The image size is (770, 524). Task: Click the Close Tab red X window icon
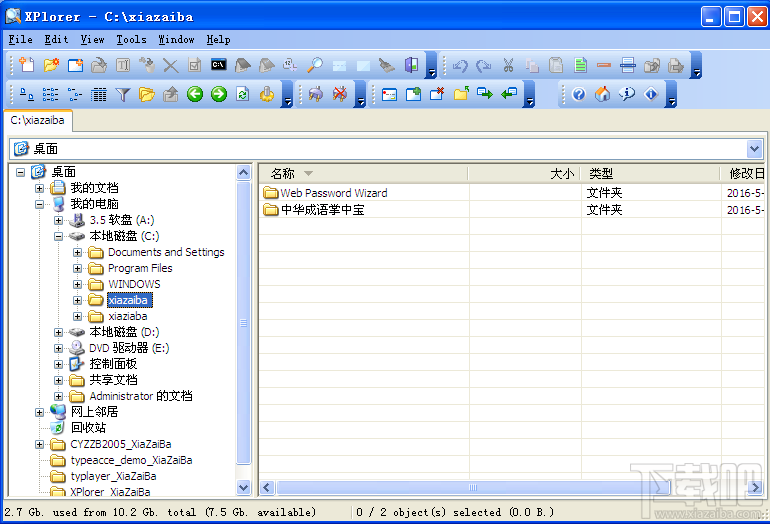pos(437,94)
